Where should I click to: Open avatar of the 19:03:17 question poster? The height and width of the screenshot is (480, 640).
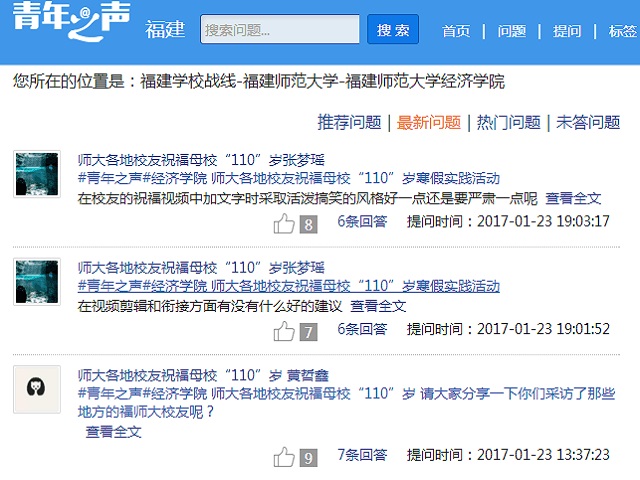[x=37, y=174]
